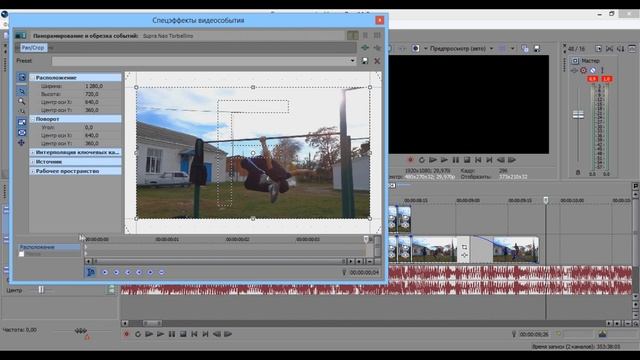Toggle Show Properties button in Pan/Crop tools

pos(22,77)
